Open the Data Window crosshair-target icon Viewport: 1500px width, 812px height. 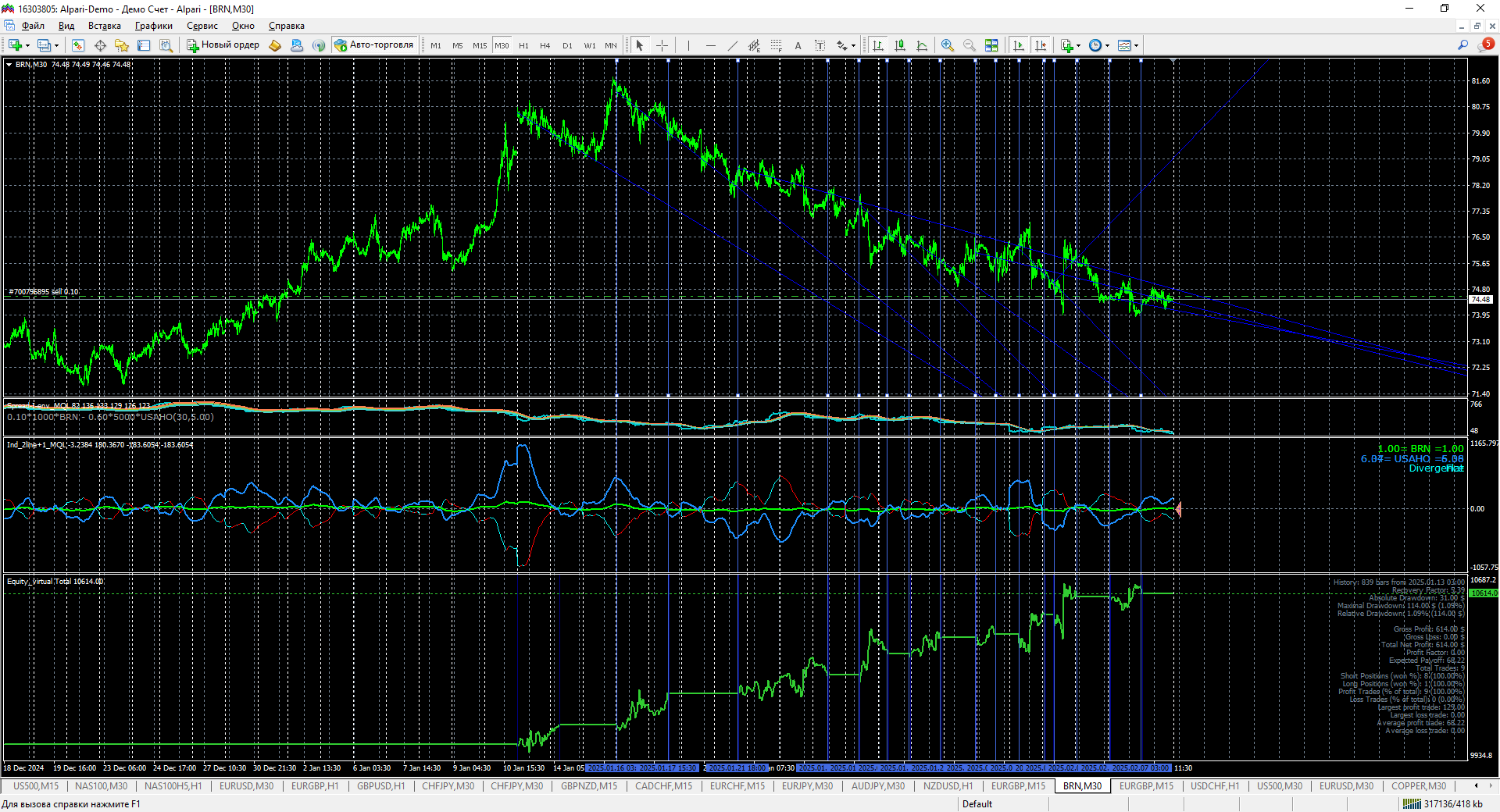pyautogui.click(x=100, y=45)
